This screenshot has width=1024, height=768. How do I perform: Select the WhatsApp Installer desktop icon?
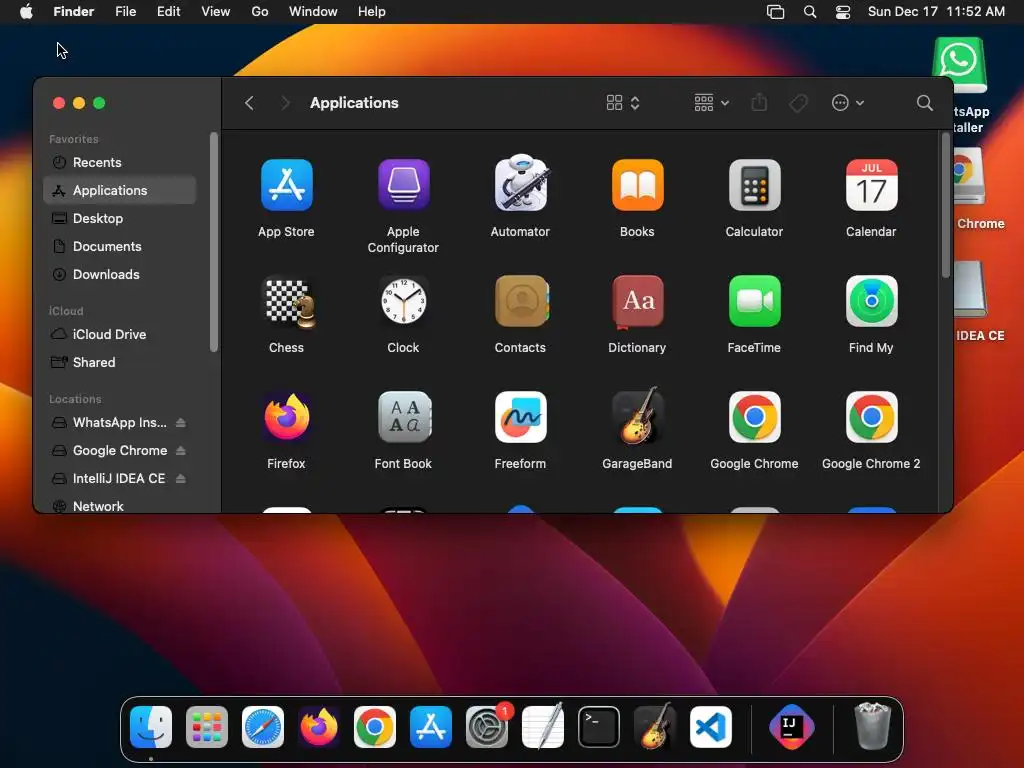click(959, 65)
